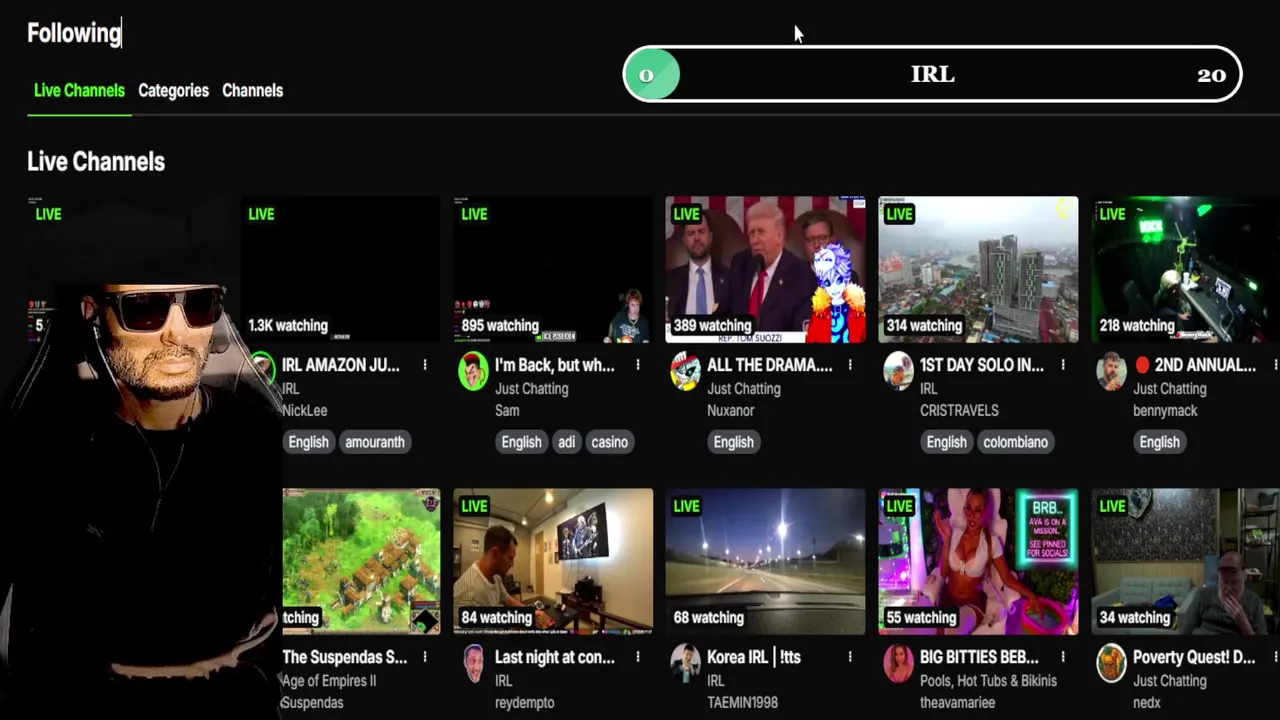Viewport: 1280px width, 720px height.
Task: Open stream title I'm Back, but wh...
Action: click(555, 365)
